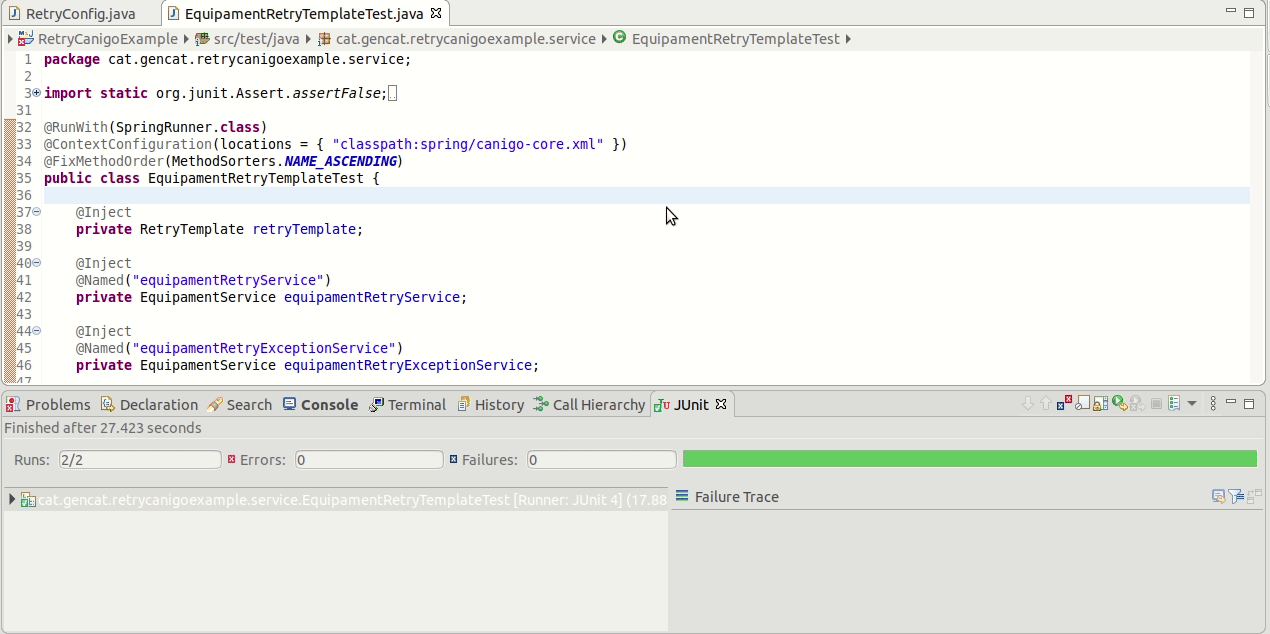Toggle Show Skipped Tests Only icon
Screen dimensions: 1270x634
[1082, 403]
